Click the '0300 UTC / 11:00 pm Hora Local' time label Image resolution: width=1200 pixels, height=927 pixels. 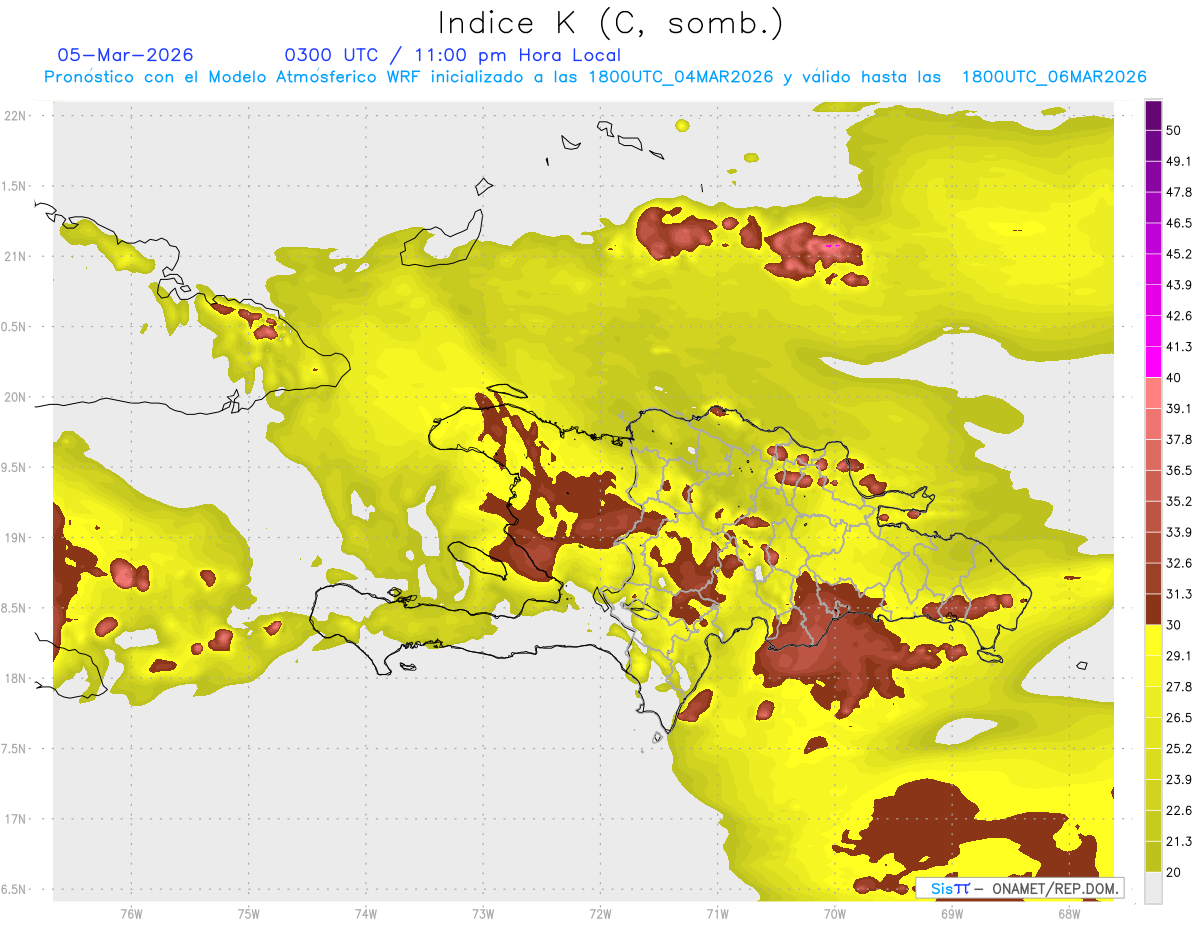click(x=453, y=55)
